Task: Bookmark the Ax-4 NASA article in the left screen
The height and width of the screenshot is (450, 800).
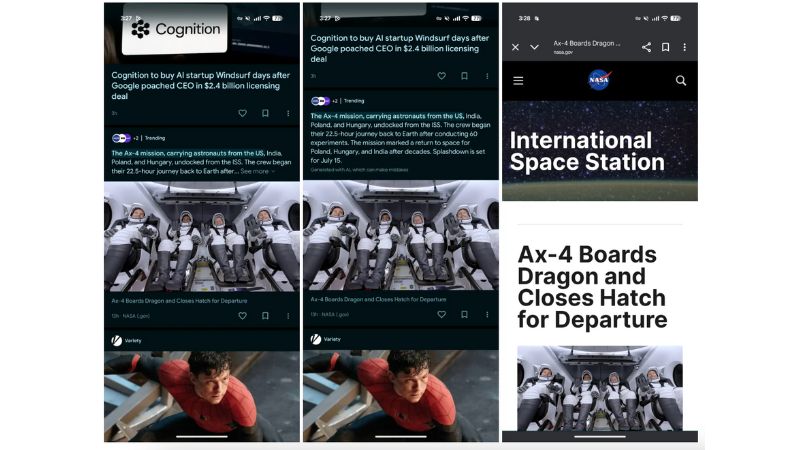Action: pyautogui.click(x=265, y=315)
